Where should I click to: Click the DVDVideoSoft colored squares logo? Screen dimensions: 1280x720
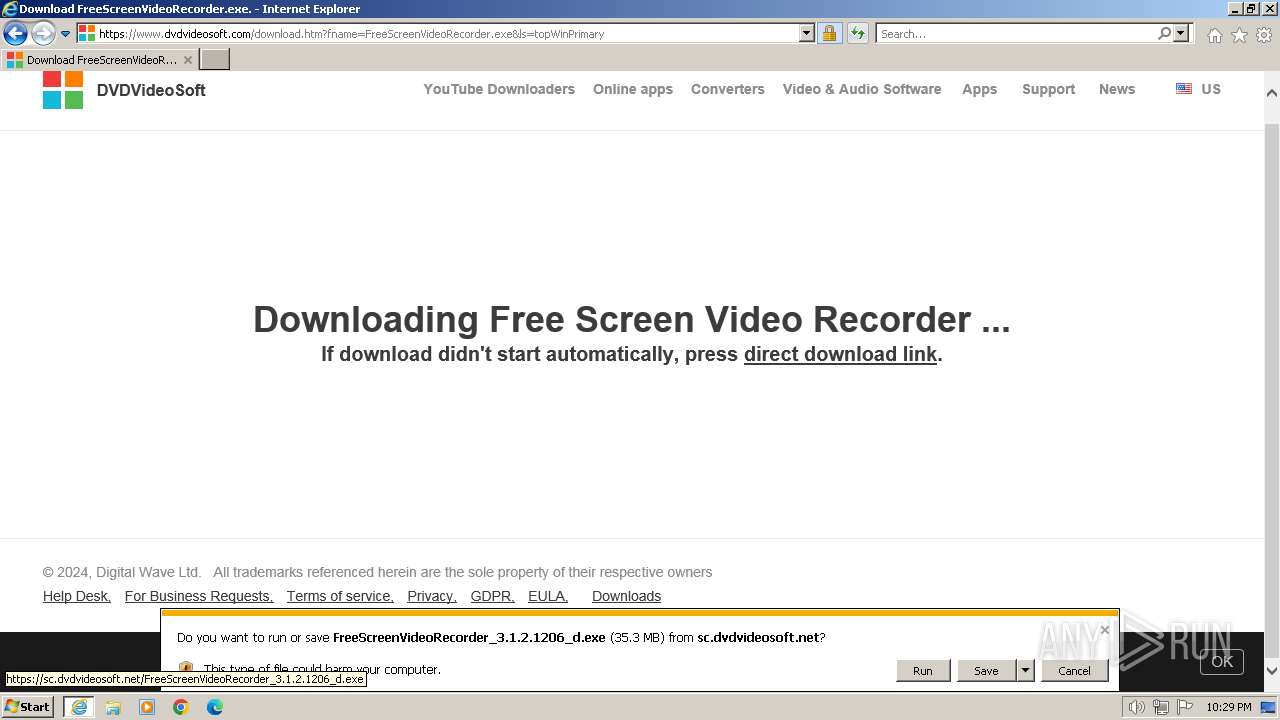[63, 89]
